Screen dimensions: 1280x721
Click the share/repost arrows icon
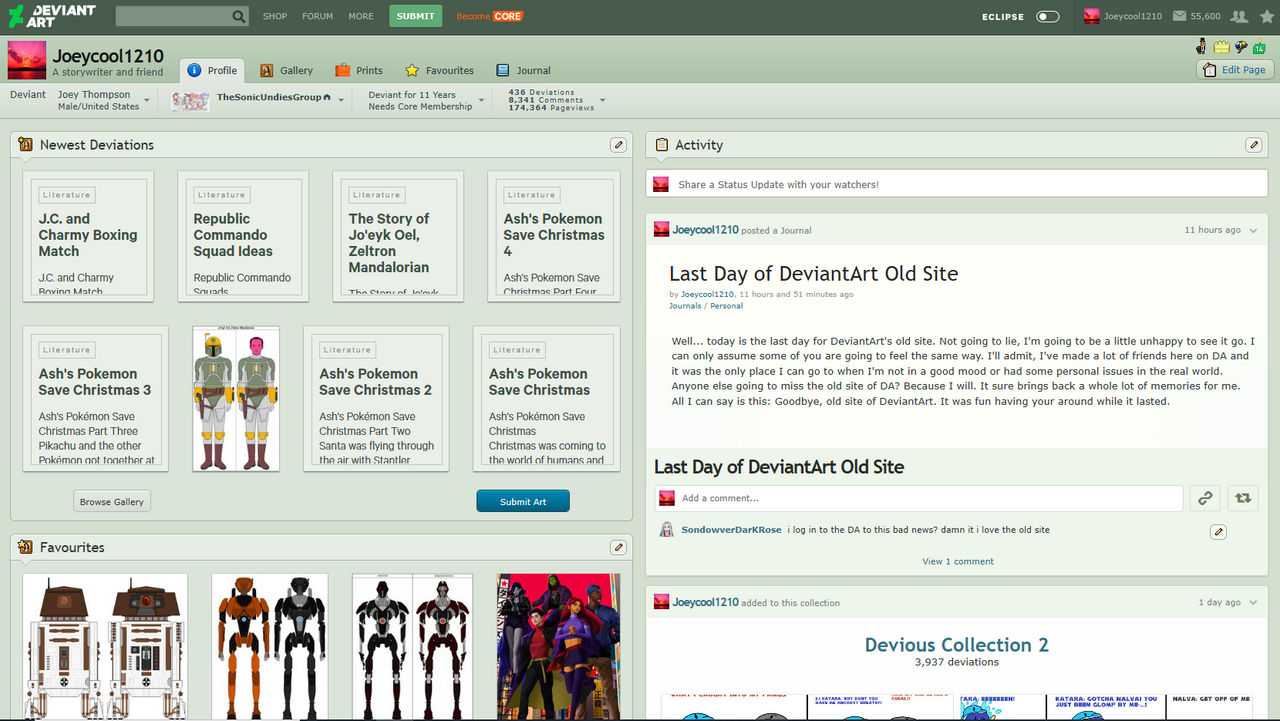click(1243, 498)
